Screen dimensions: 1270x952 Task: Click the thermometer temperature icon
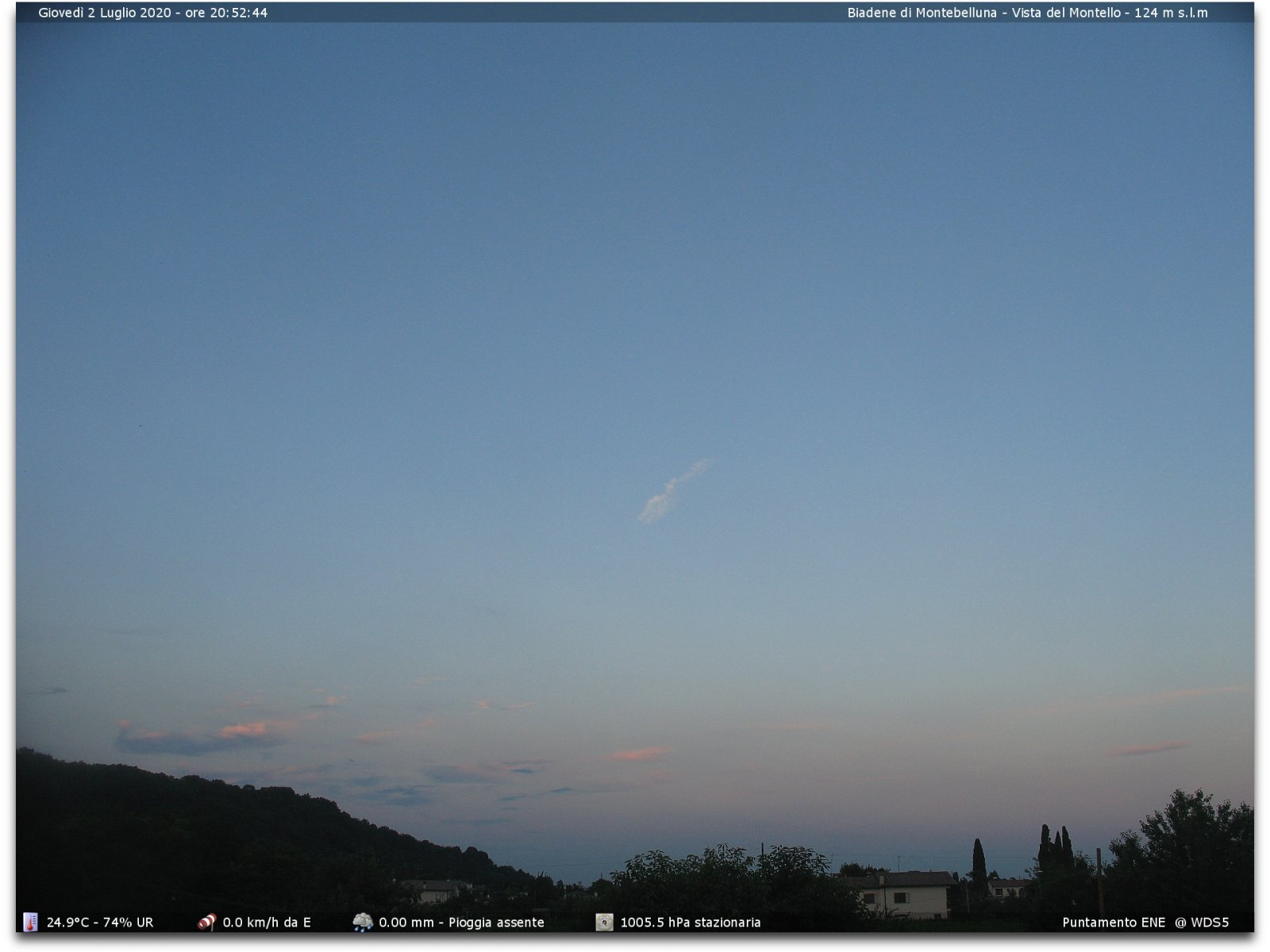(x=30, y=922)
